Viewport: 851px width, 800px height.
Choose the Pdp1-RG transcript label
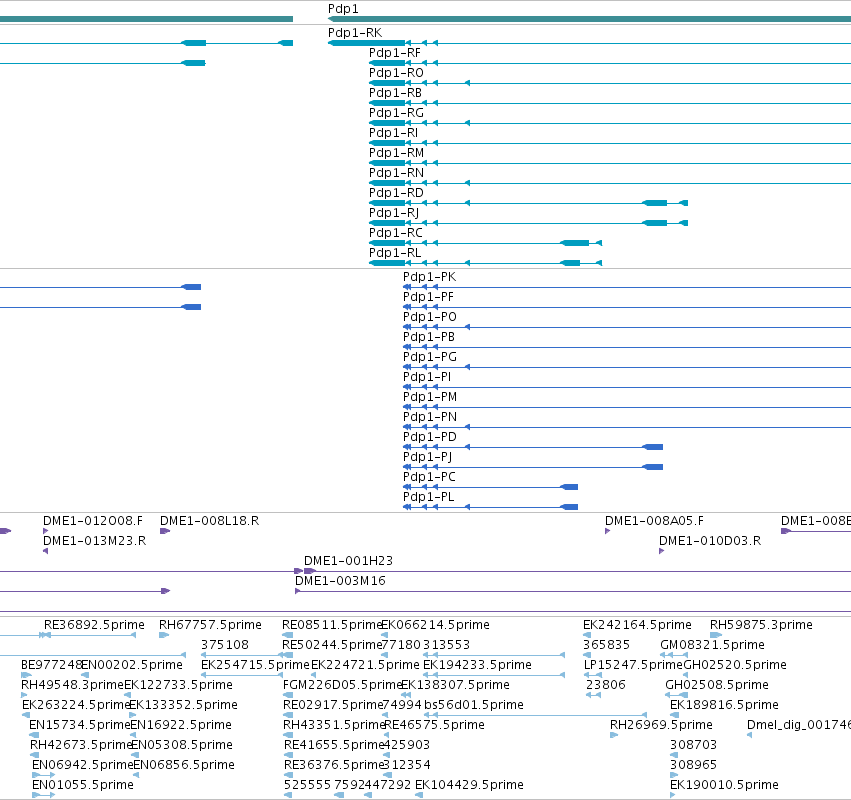tap(396, 113)
